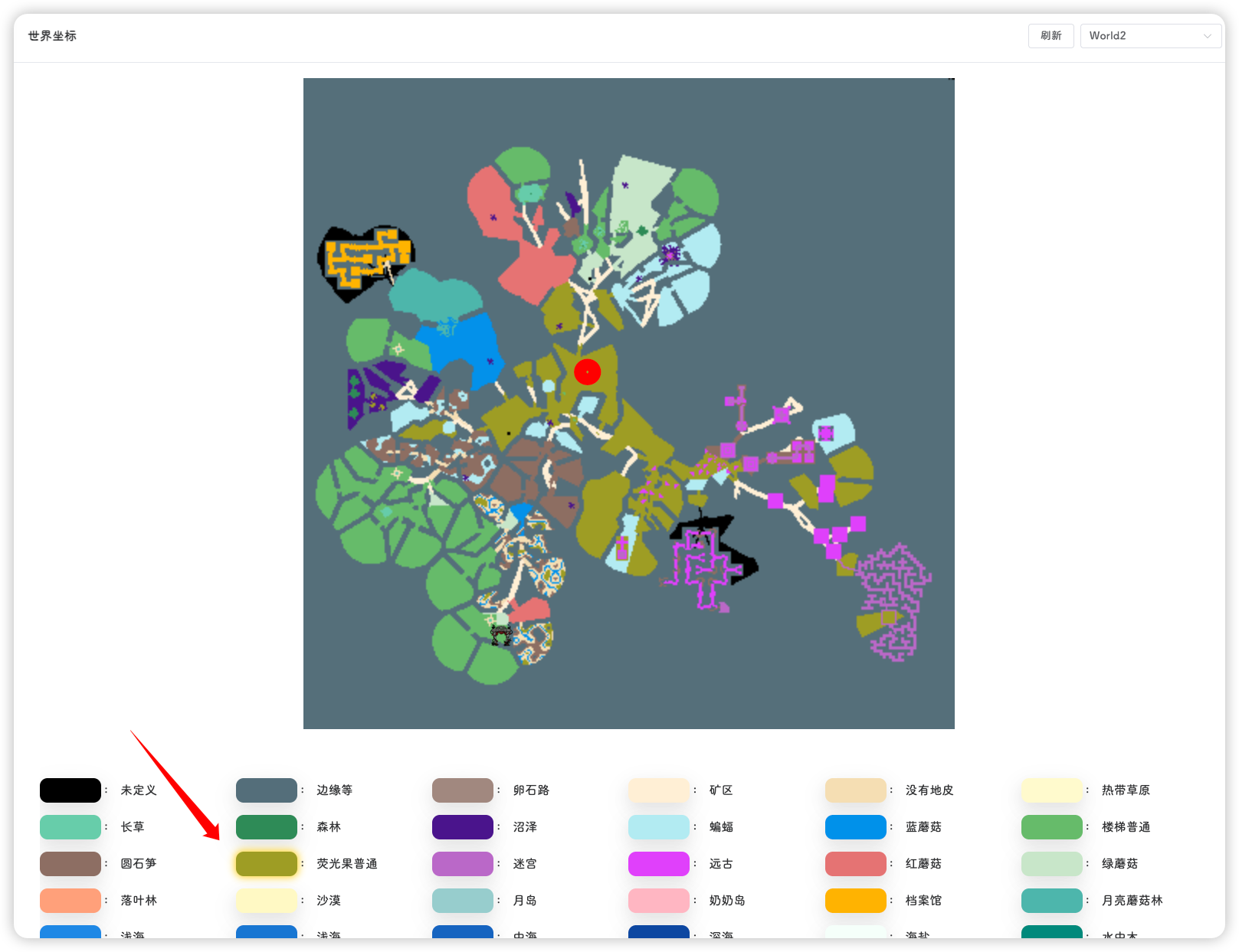Screen dimensions: 1239x952
Task: Click the small creature icon near the map bottom
Action: pyautogui.click(x=500, y=635)
